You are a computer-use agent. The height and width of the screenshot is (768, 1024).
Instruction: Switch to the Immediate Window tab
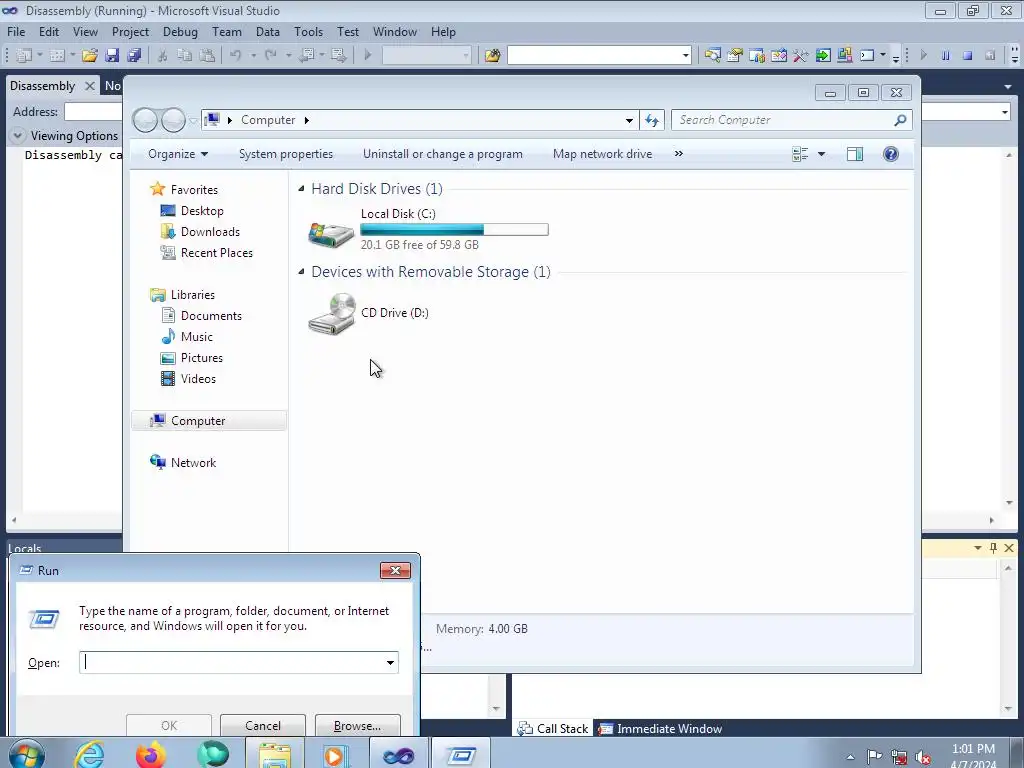pyautogui.click(x=661, y=728)
